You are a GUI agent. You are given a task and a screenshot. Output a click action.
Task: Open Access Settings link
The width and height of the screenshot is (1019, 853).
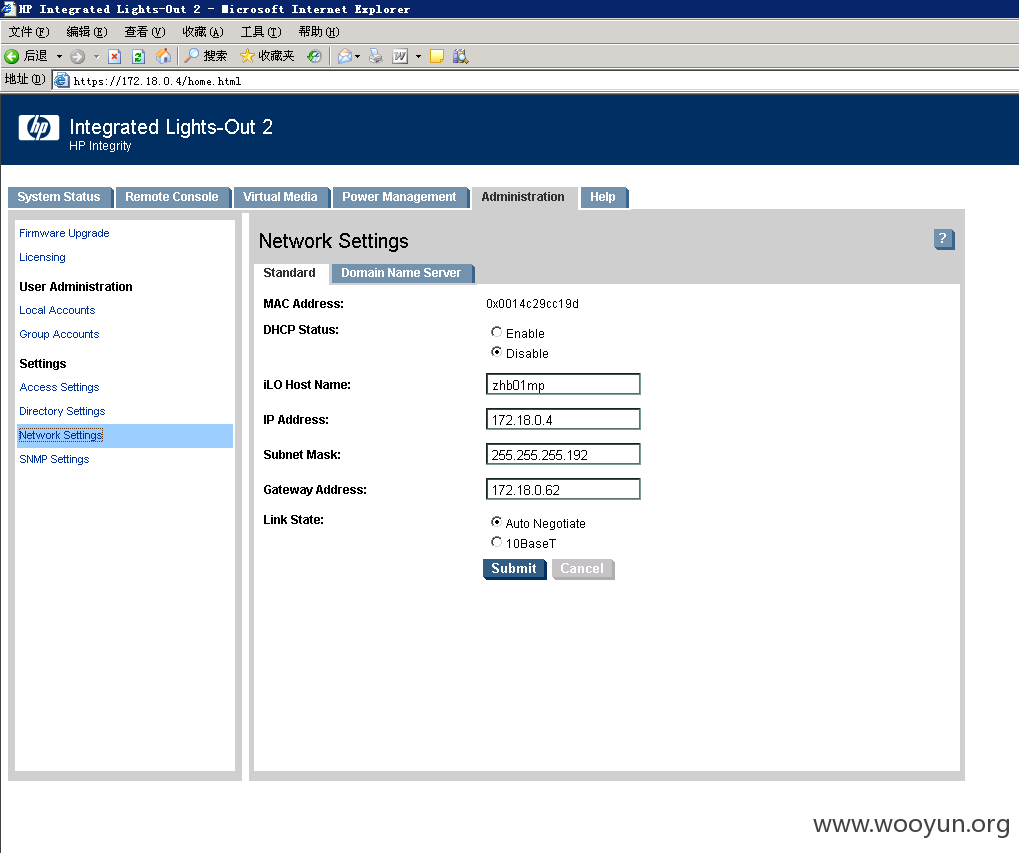pos(59,387)
